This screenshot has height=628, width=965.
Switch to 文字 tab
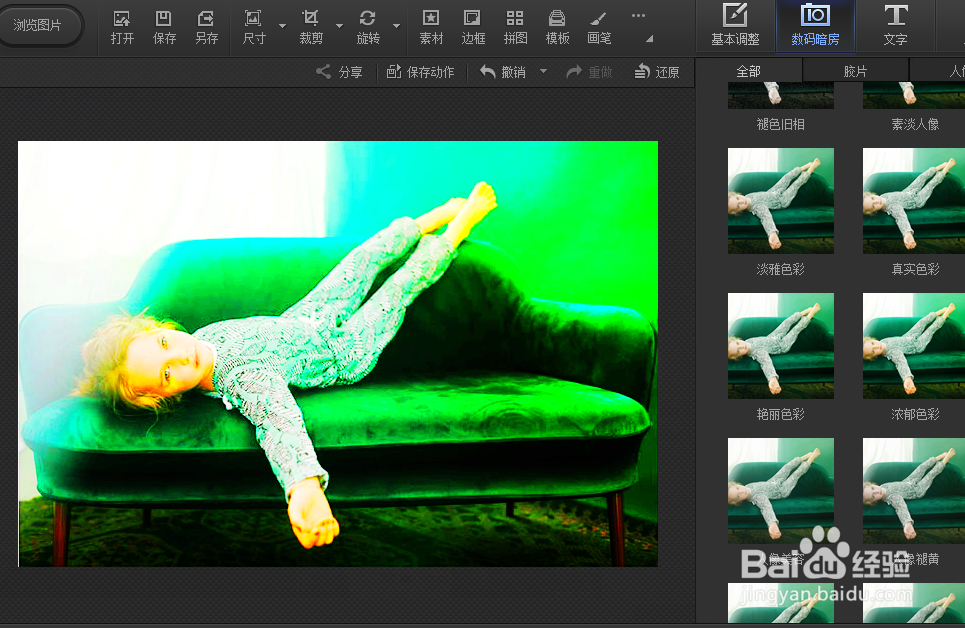(895, 26)
